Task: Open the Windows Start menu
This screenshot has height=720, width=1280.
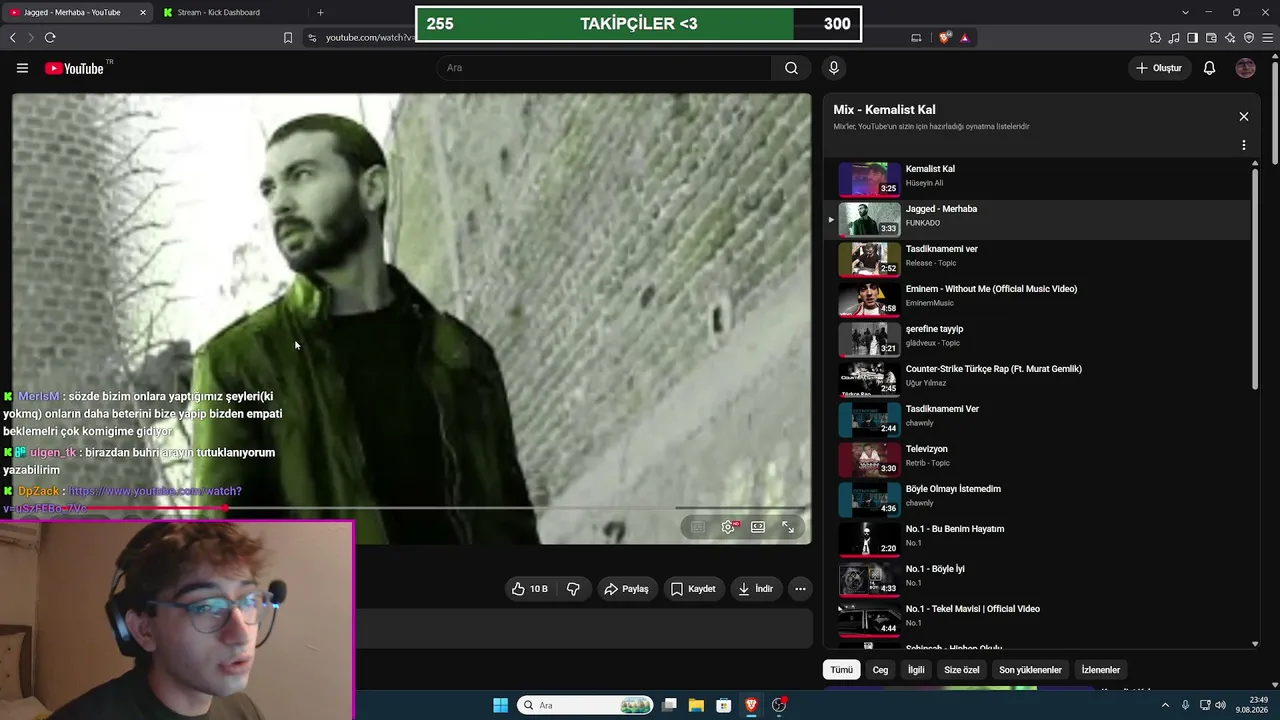Action: [500, 705]
